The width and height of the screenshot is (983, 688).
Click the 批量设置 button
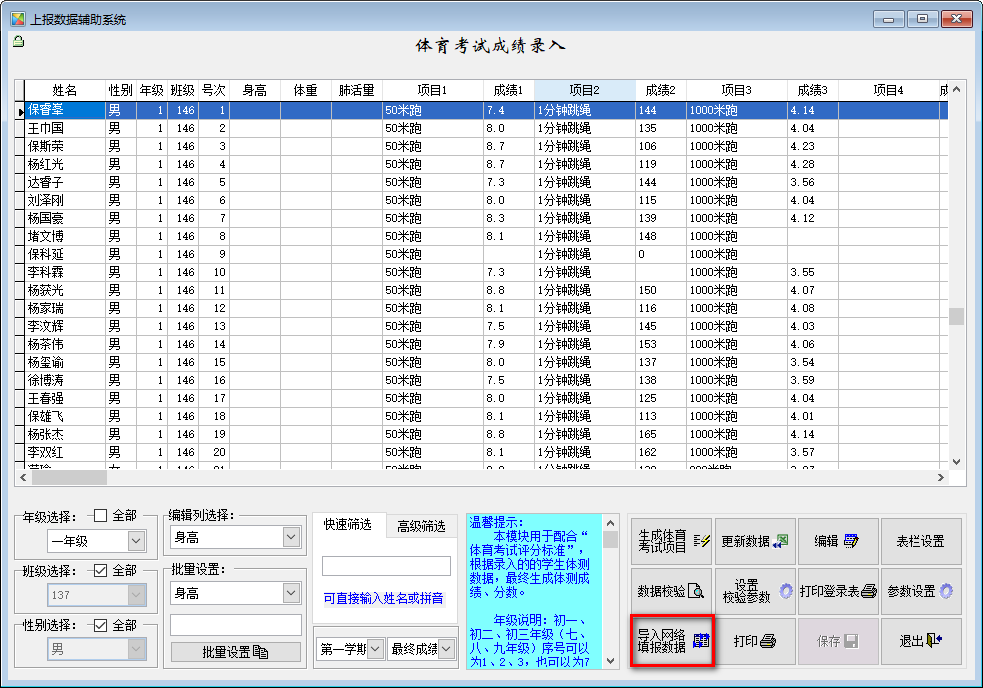coord(235,652)
